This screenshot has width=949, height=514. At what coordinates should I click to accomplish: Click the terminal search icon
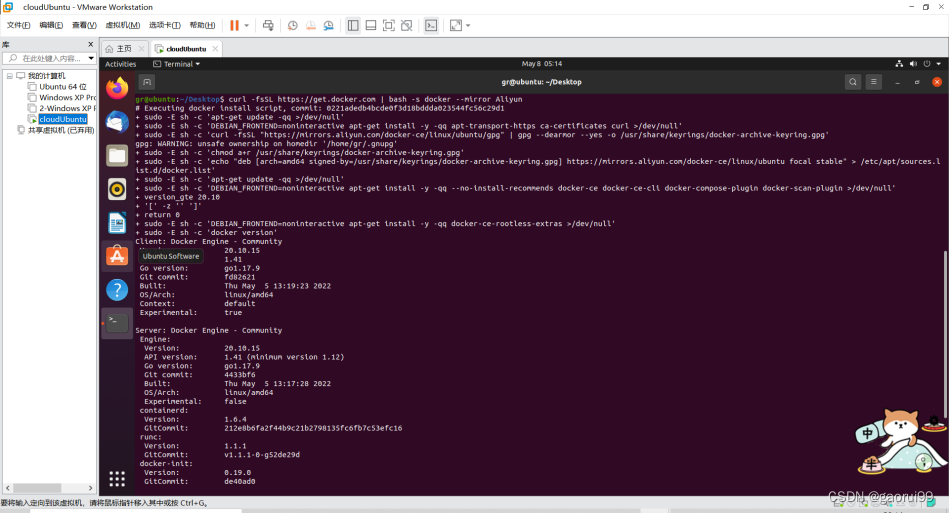[853, 82]
